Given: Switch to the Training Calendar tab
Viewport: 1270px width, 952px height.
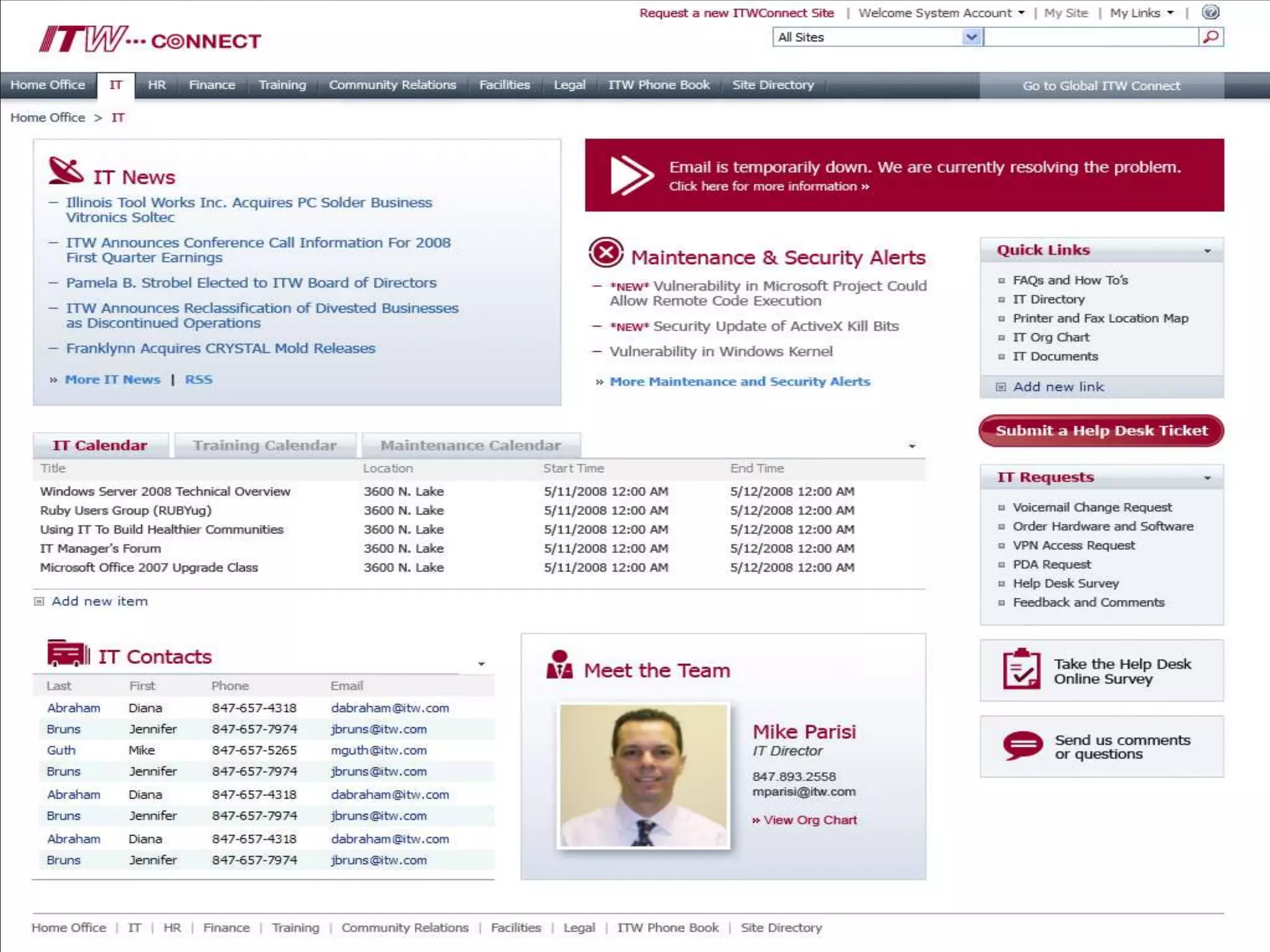Looking at the screenshot, I should [x=265, y=446].
